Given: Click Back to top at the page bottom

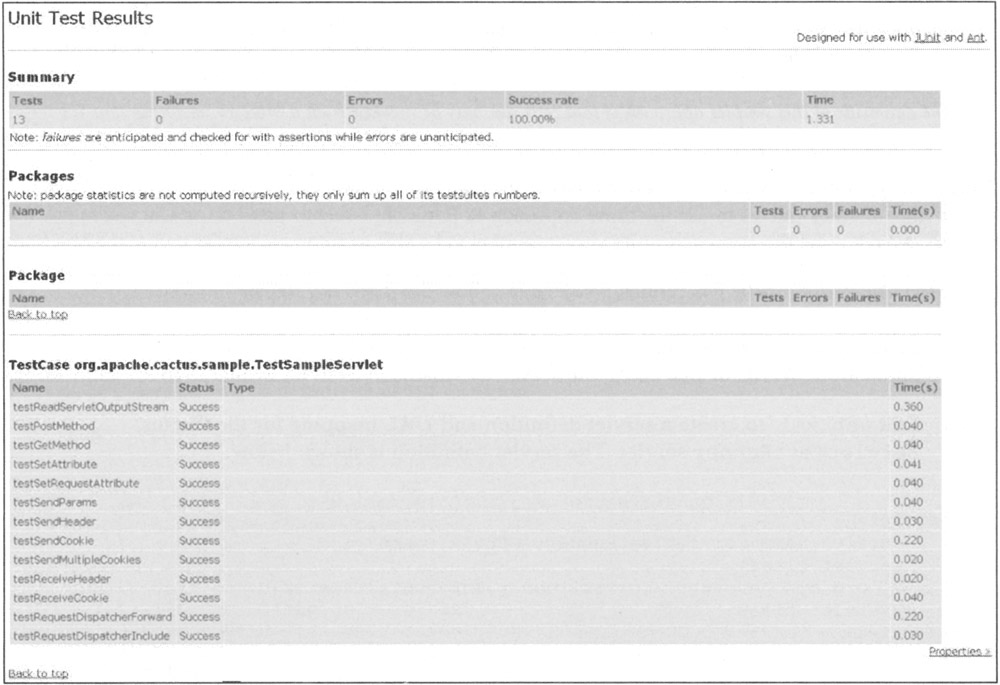Looking at the screenshot, I should [x=38, y=673].
